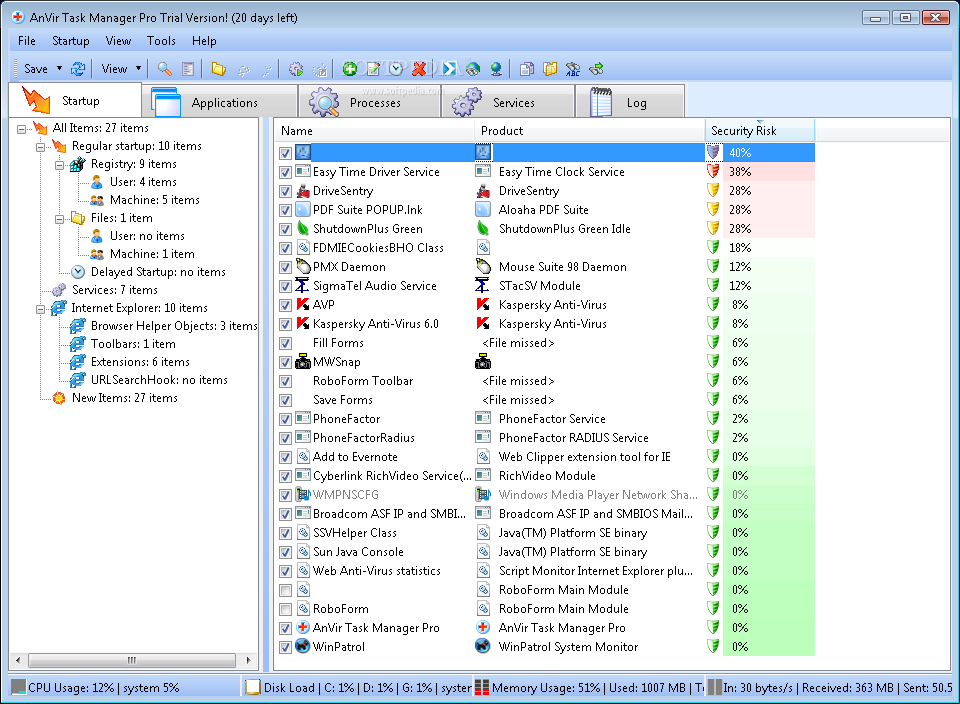Viewport: 960px width, 704px height.
Task: Click the red X delete toolbar icon
Action: click(x=419, y=69)
